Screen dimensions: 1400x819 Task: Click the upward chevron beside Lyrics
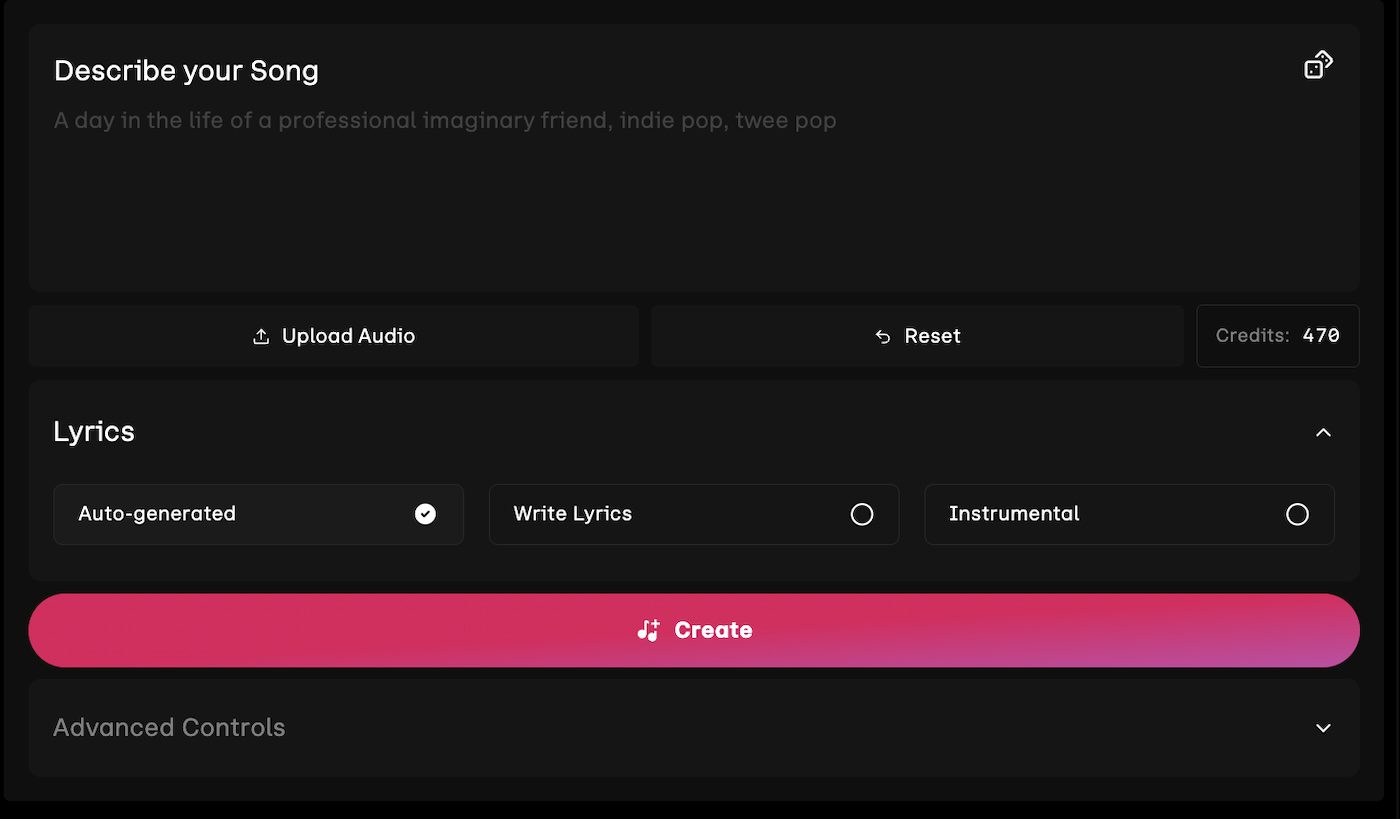(1323, 433)
